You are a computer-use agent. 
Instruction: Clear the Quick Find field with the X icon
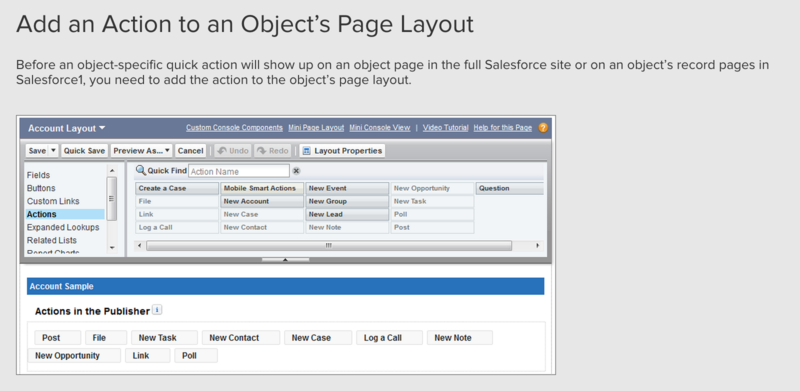296,171
